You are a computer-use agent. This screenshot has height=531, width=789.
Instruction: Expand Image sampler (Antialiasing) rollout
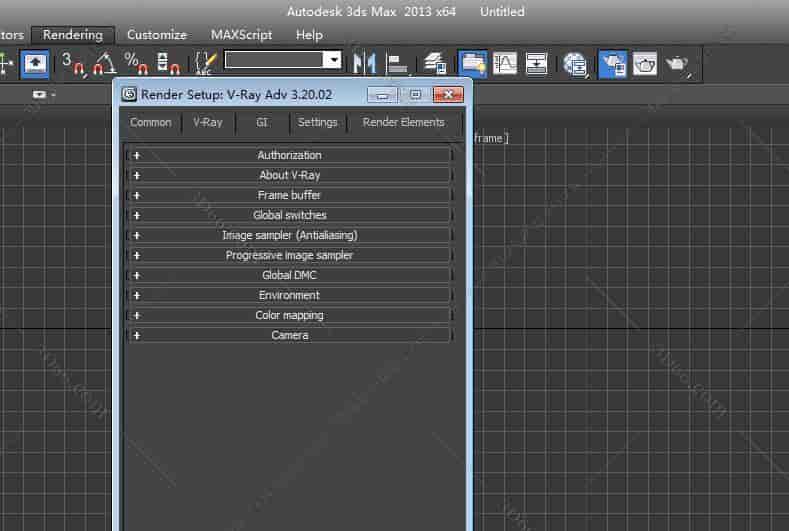click(289, 235)
